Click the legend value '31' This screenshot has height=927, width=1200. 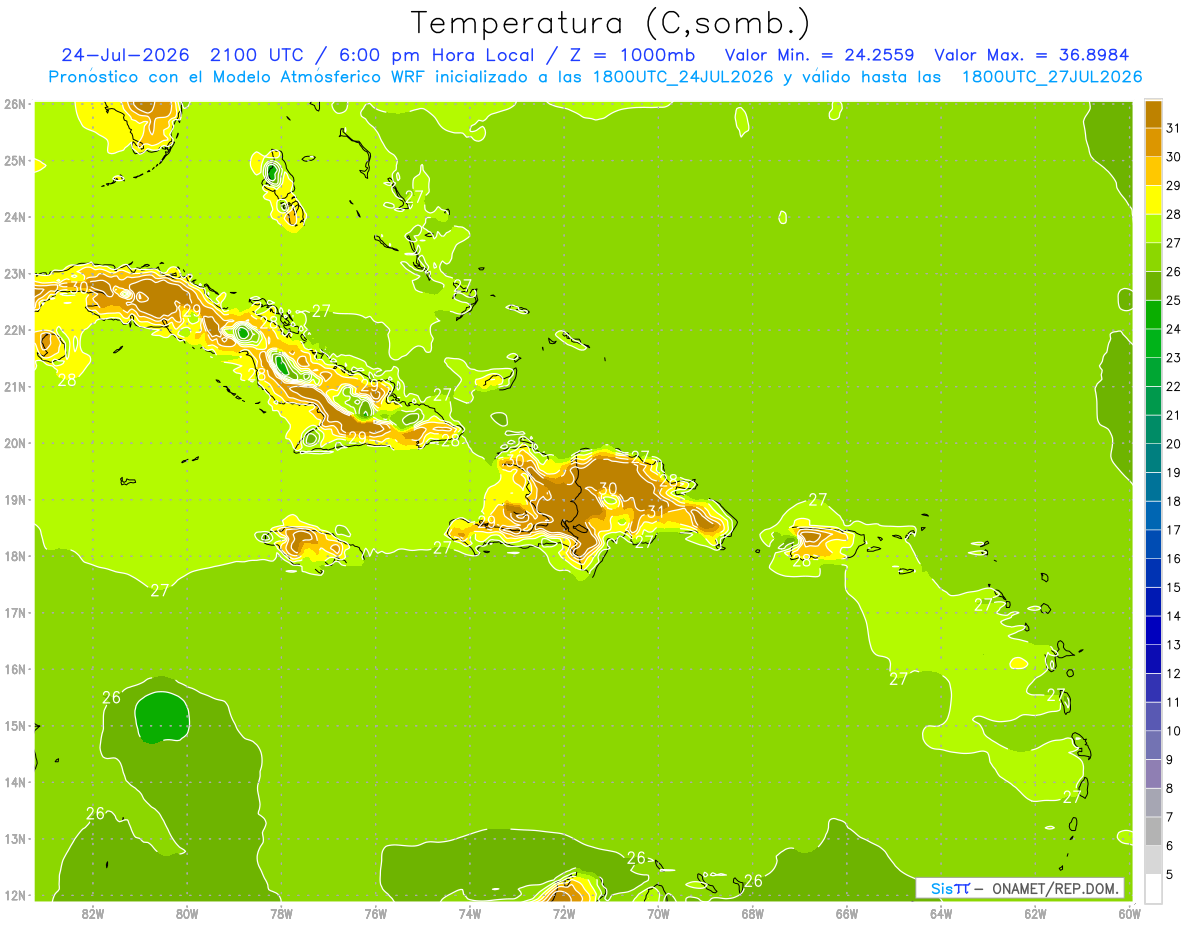[x=1173, y=128]
